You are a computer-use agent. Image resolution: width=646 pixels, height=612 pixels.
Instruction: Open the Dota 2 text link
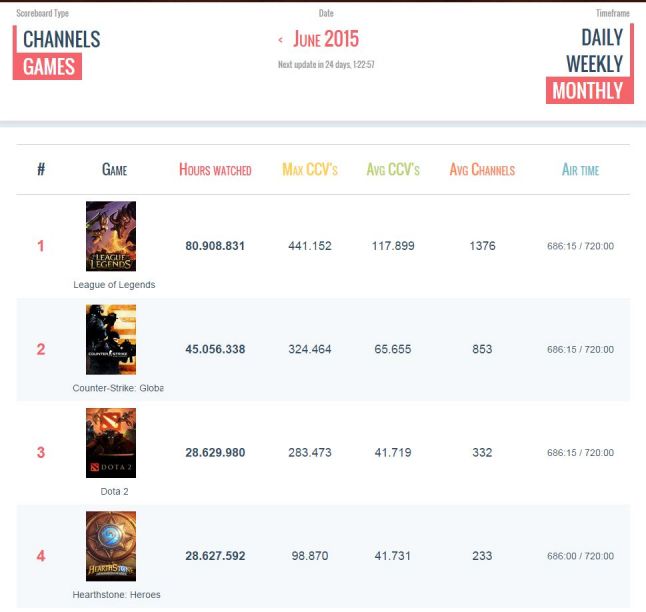pyautogui.click(x=113, y=492)
